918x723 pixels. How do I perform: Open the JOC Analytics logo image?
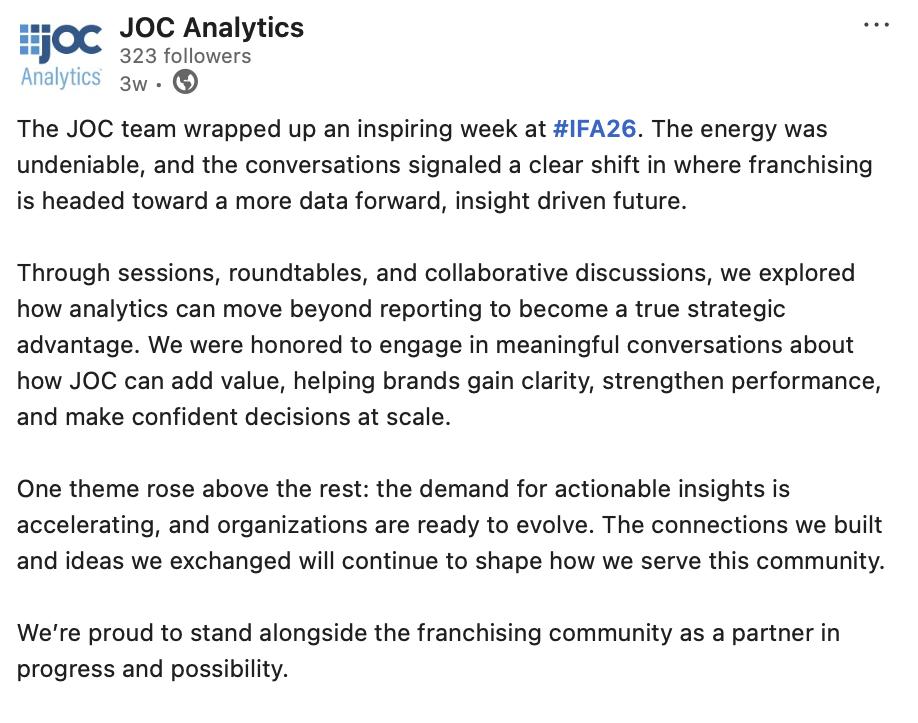click(61, 56)
